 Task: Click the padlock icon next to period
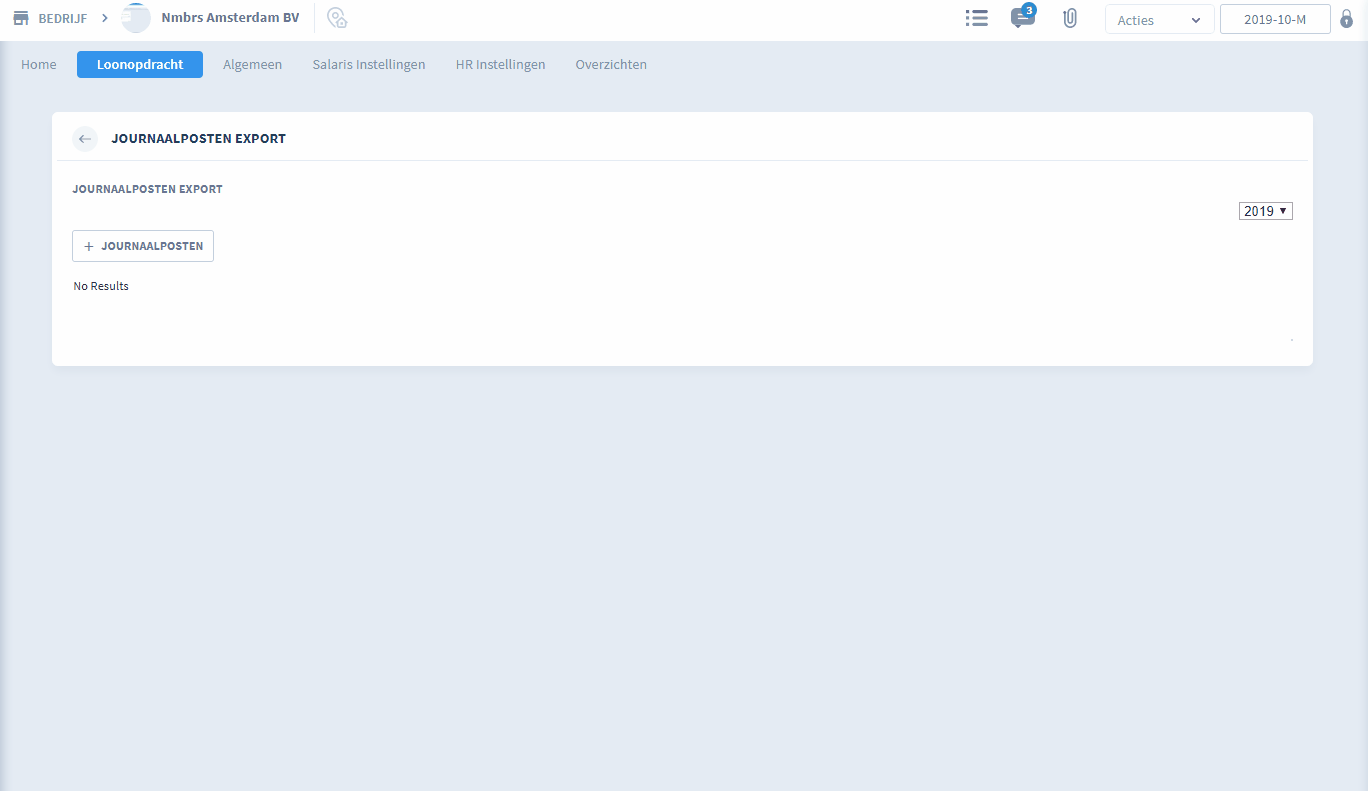[1346, 19]
